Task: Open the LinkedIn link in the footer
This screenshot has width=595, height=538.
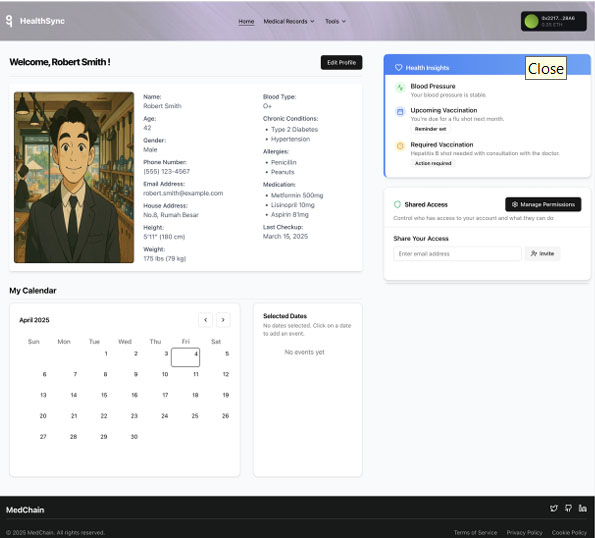Action: pyautogui.click(x=583, y=508)
